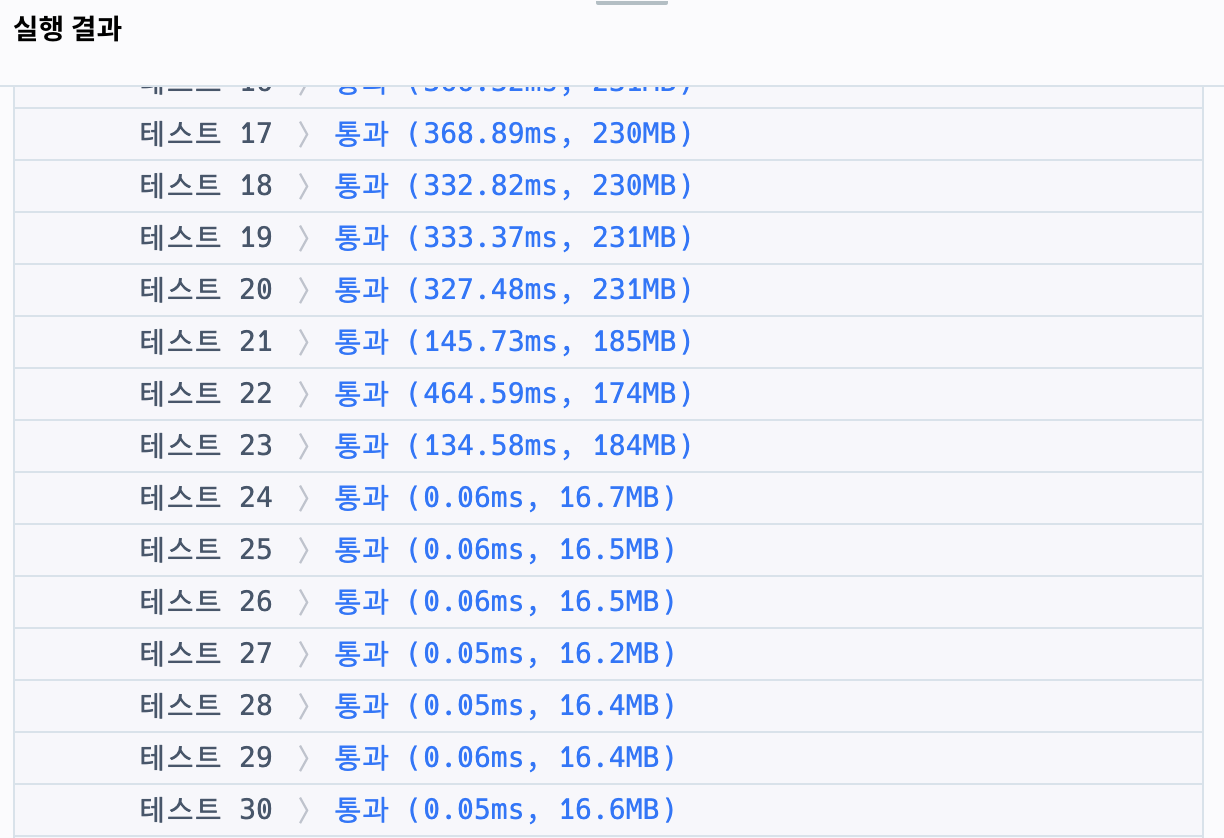Click test 17 result 368.89ms, 230MB
Viewport: 1224px width, 838px height.
[513, 133]
